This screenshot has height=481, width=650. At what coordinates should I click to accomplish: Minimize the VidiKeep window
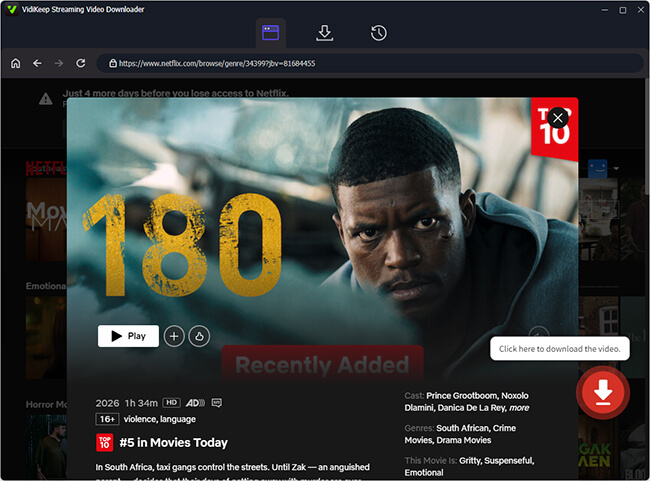[x=605, y=10]
